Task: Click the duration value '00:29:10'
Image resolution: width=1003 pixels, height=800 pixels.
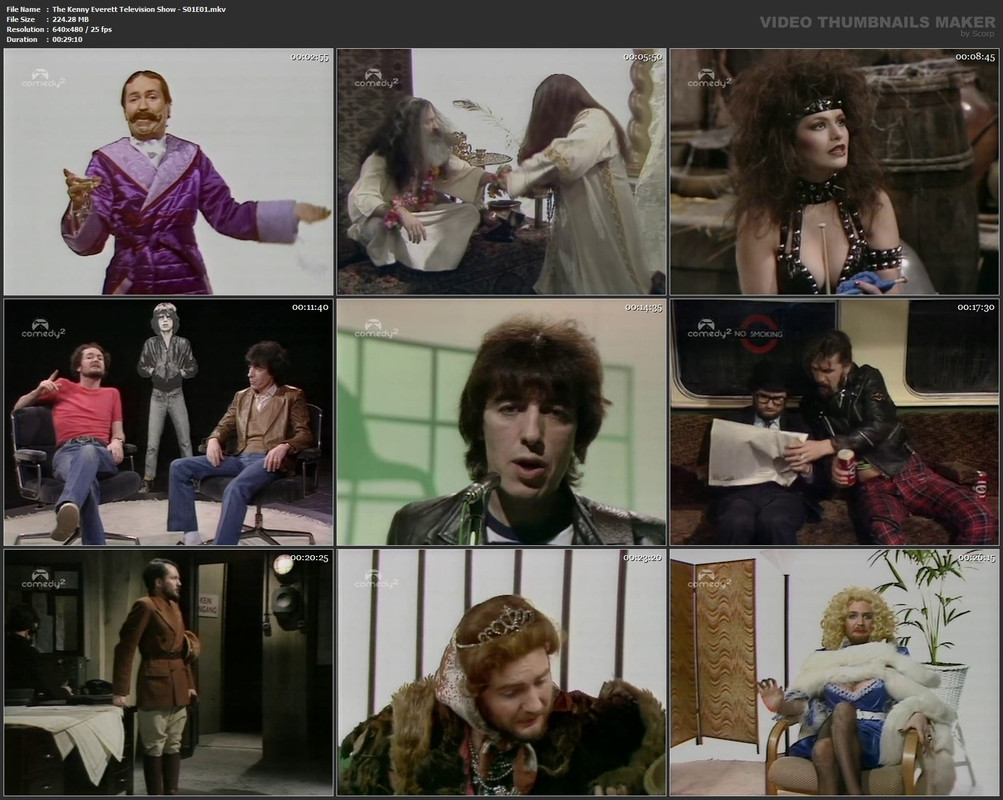Action: pyautogui.click(x=67, y=39)
